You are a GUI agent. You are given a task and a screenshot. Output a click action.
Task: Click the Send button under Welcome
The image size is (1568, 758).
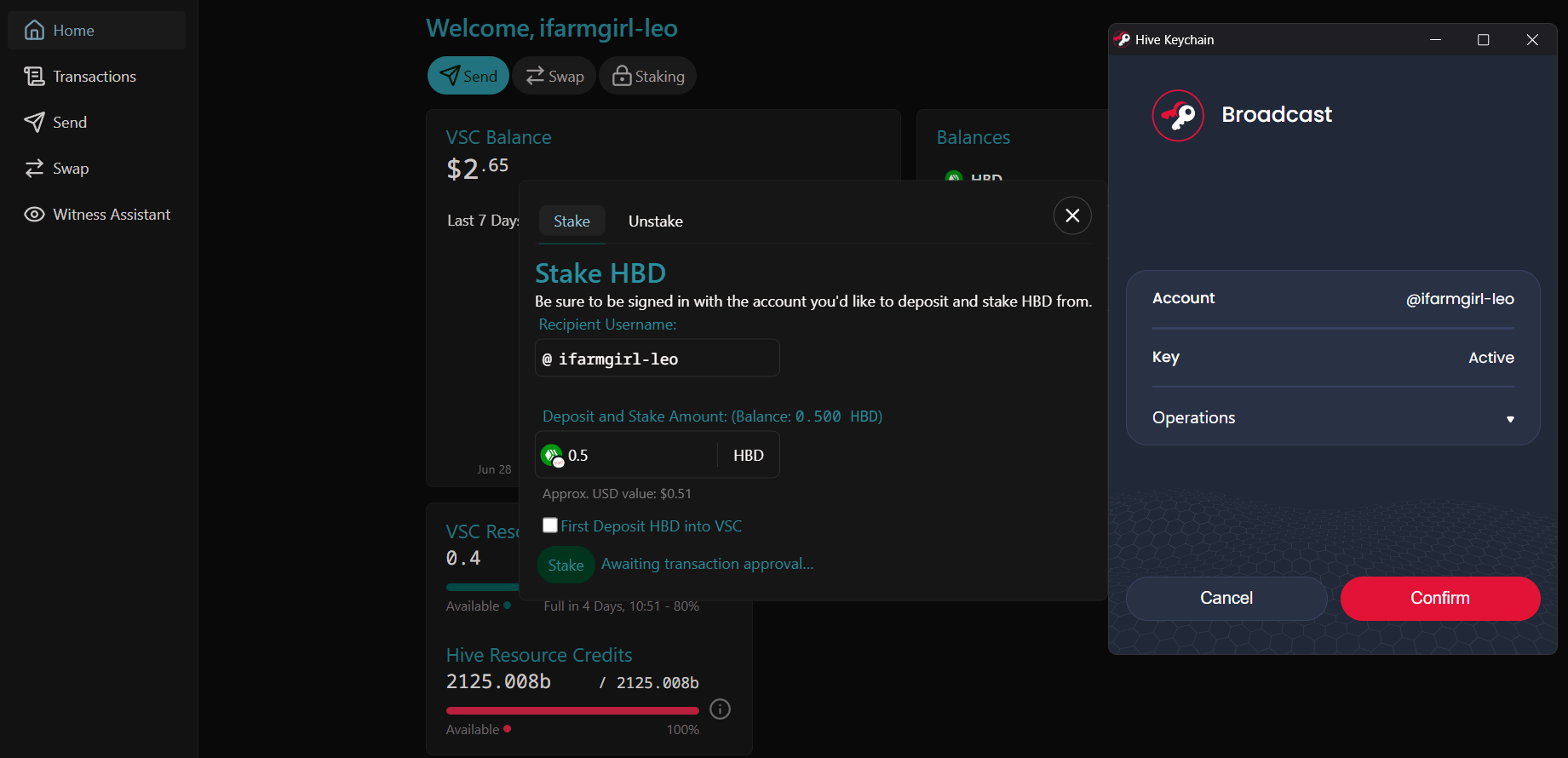point(468,76)
